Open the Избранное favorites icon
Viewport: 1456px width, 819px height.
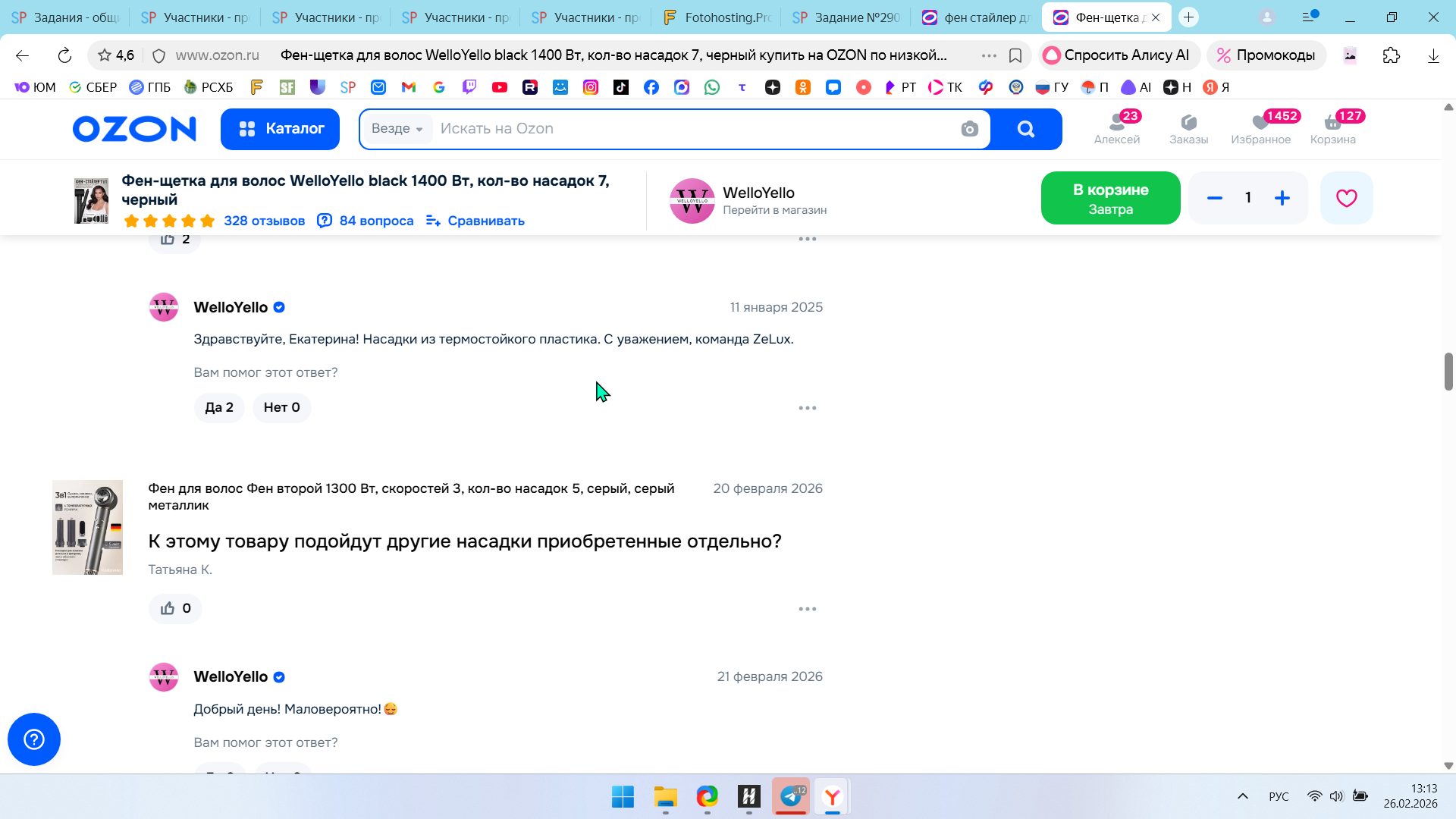click(1260, 128)
